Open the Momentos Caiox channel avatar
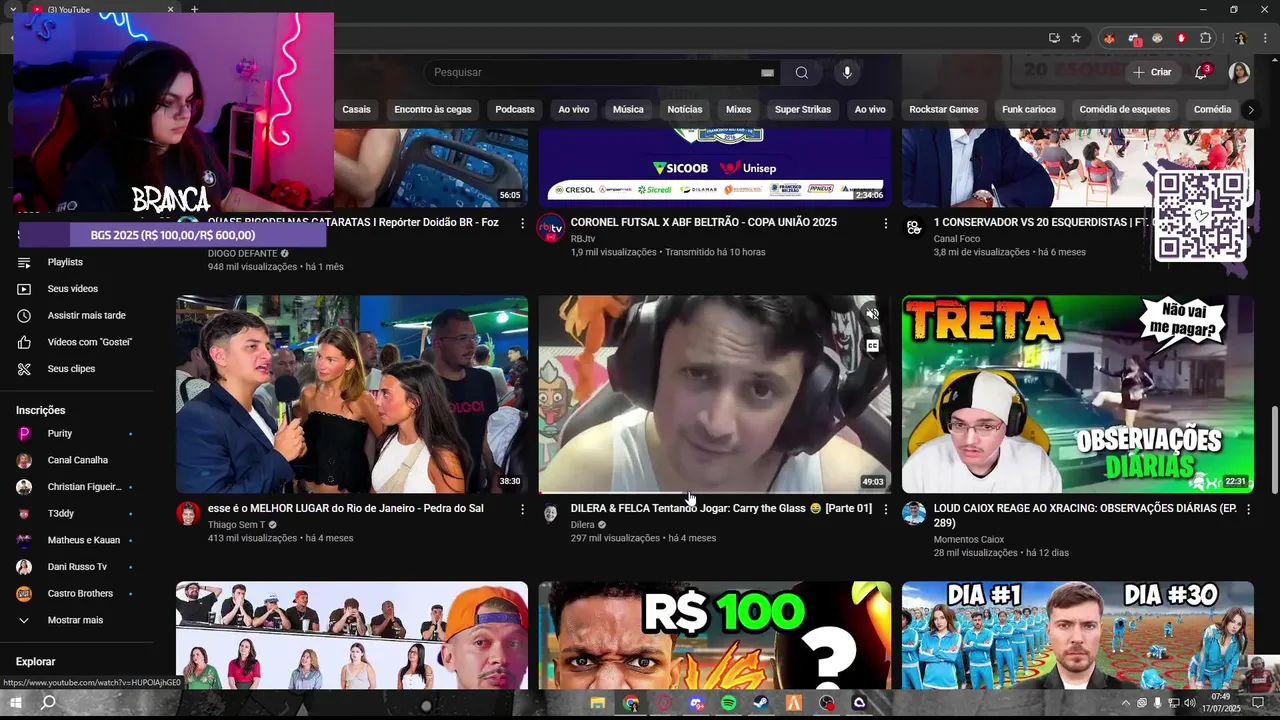The width and height of the screenshot is (1280, 720). pyautogui.click(x=914, y=514)
